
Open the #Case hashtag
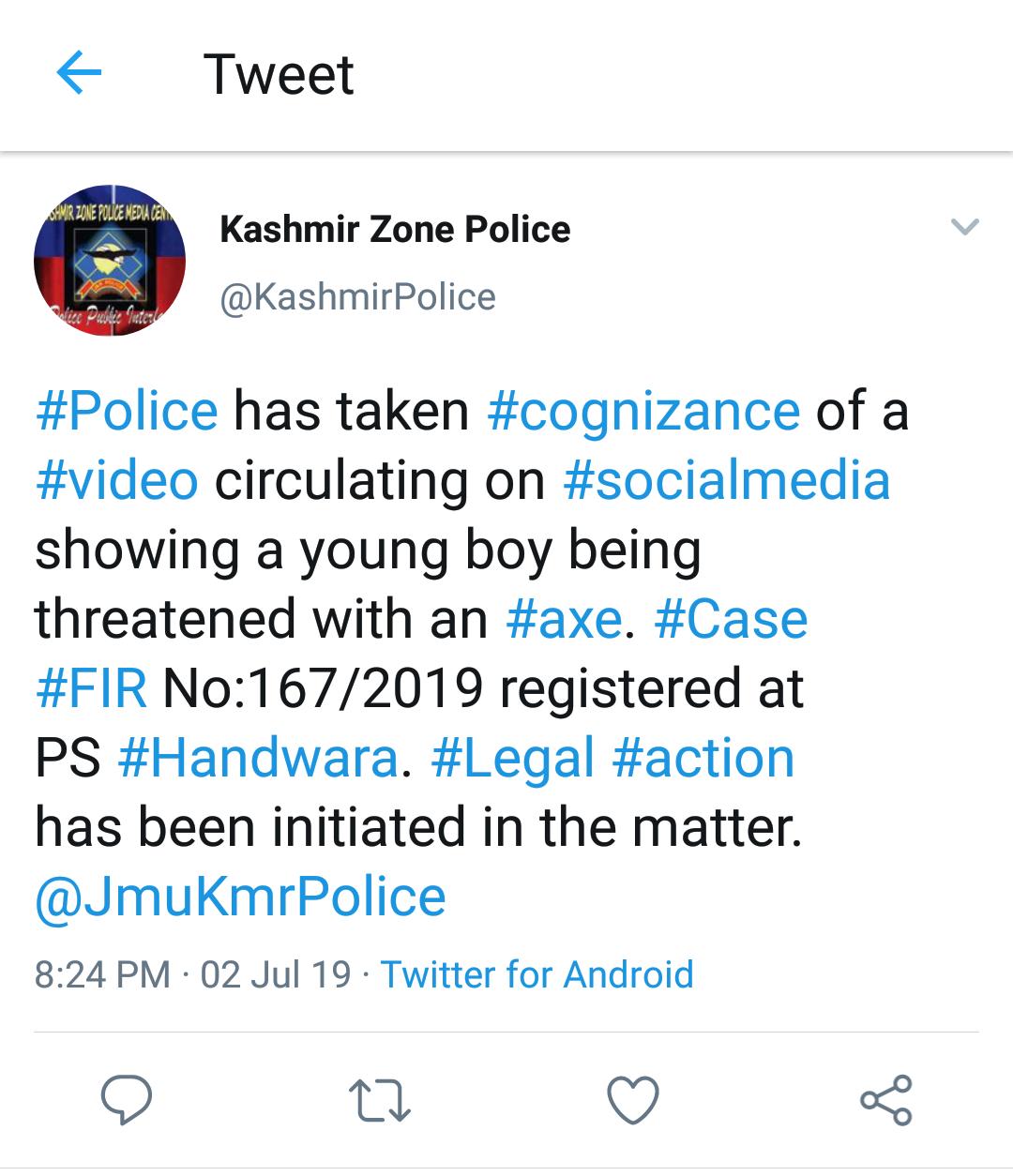click(731, 619)
